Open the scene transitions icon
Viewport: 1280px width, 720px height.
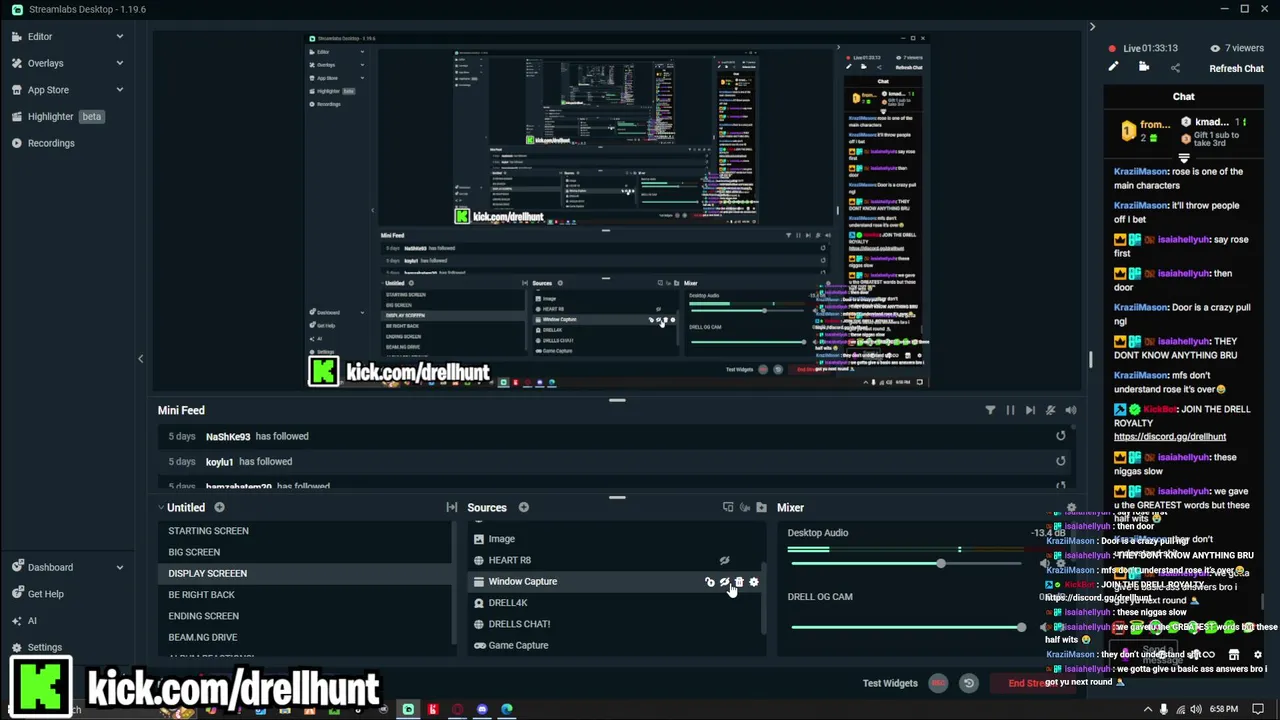coord(451,508)
